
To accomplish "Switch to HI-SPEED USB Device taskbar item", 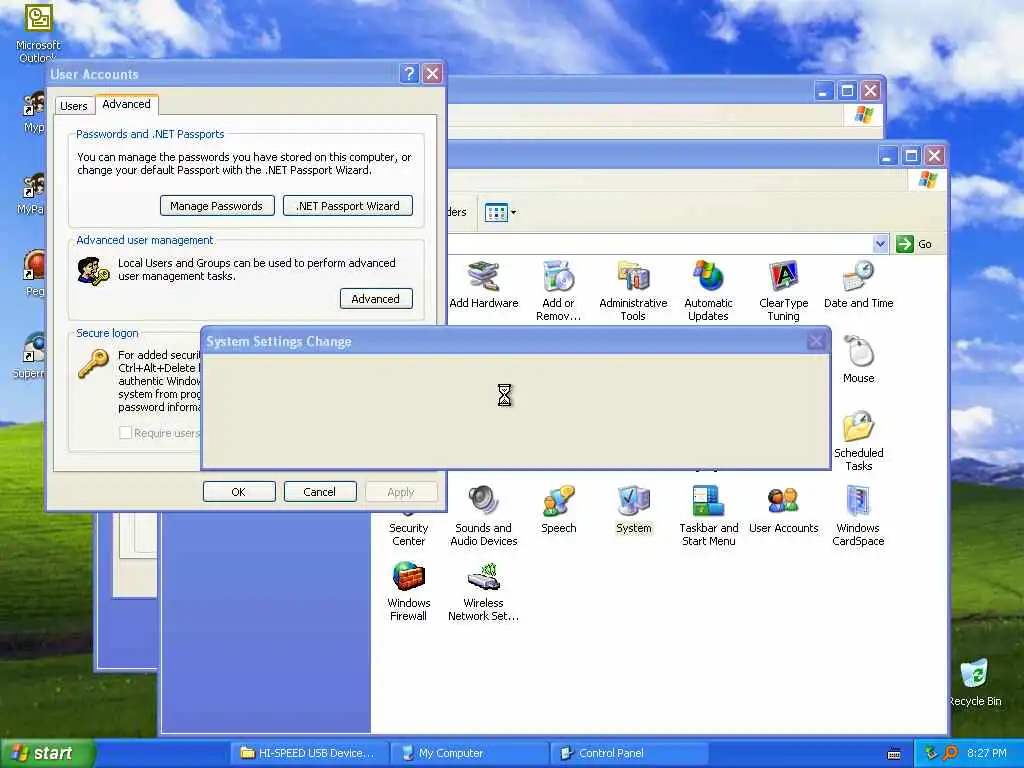I will 308,753.
